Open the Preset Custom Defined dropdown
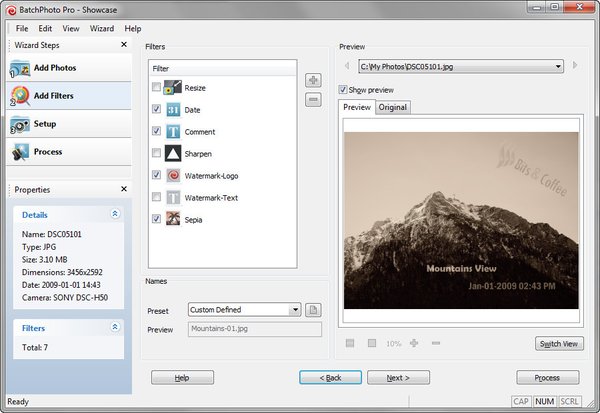 tap(295, 310)
